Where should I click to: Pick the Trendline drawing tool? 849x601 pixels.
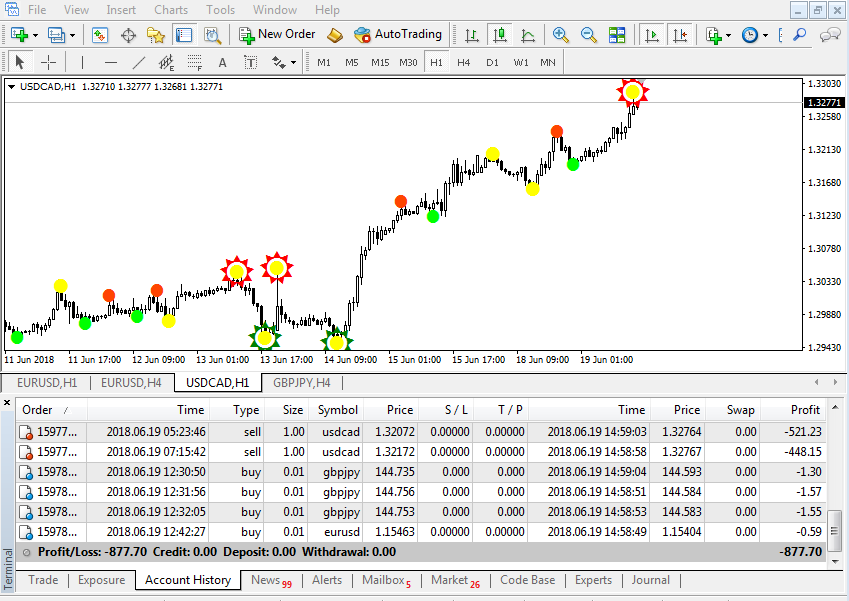tap(139, 63)
